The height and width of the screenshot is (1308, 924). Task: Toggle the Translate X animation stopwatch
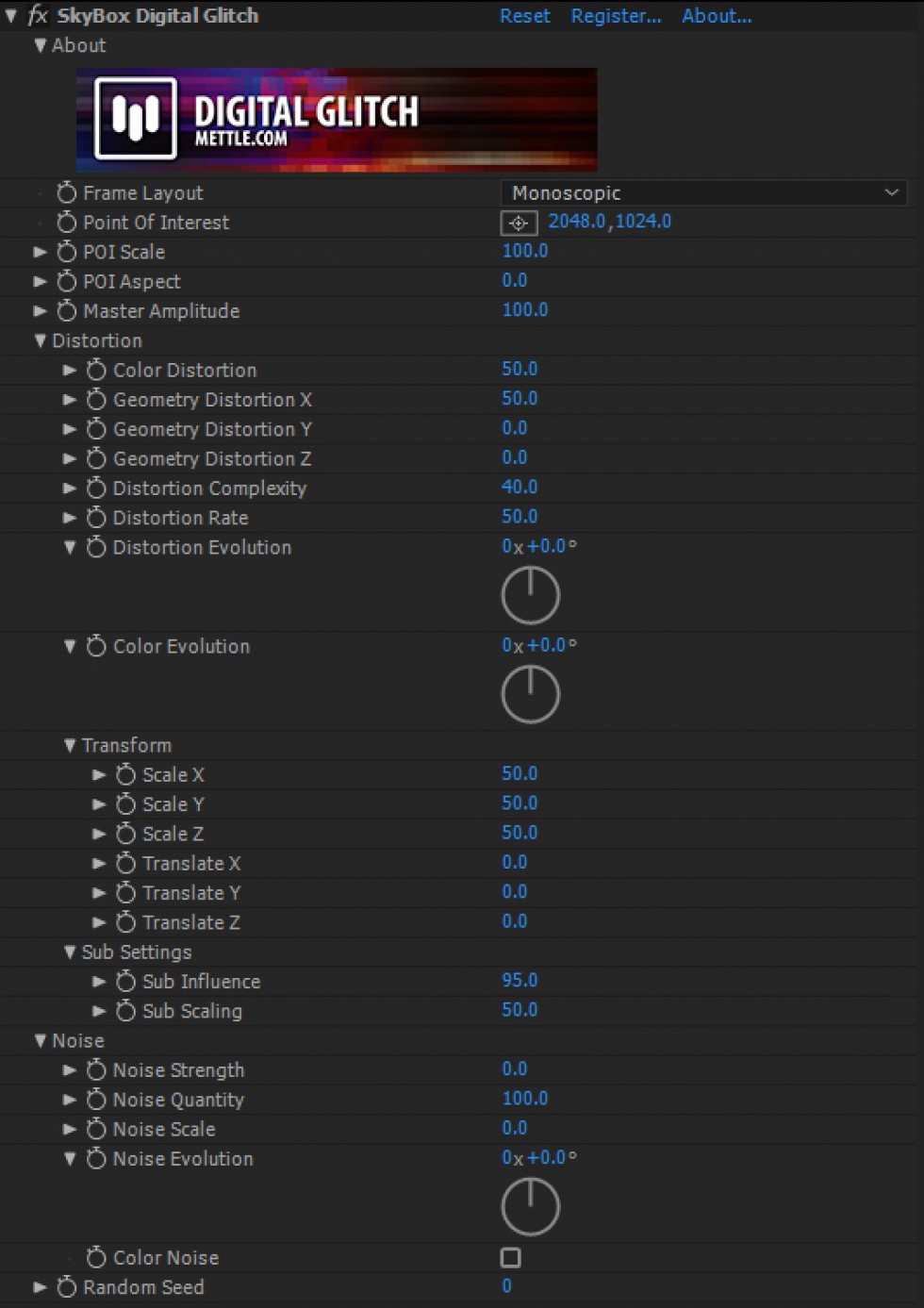pos(125,864)
